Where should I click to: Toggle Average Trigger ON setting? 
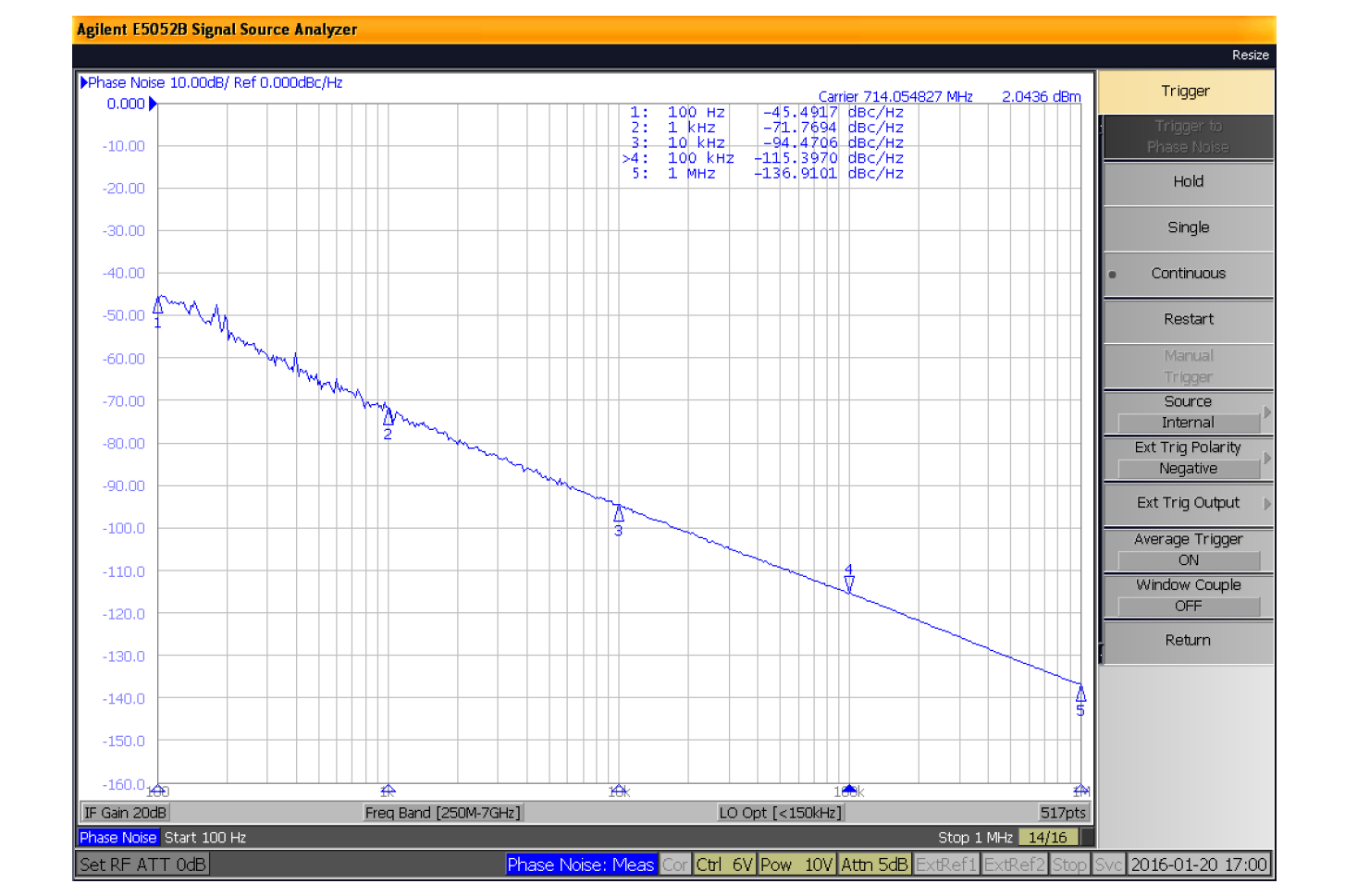point(1188,550)
